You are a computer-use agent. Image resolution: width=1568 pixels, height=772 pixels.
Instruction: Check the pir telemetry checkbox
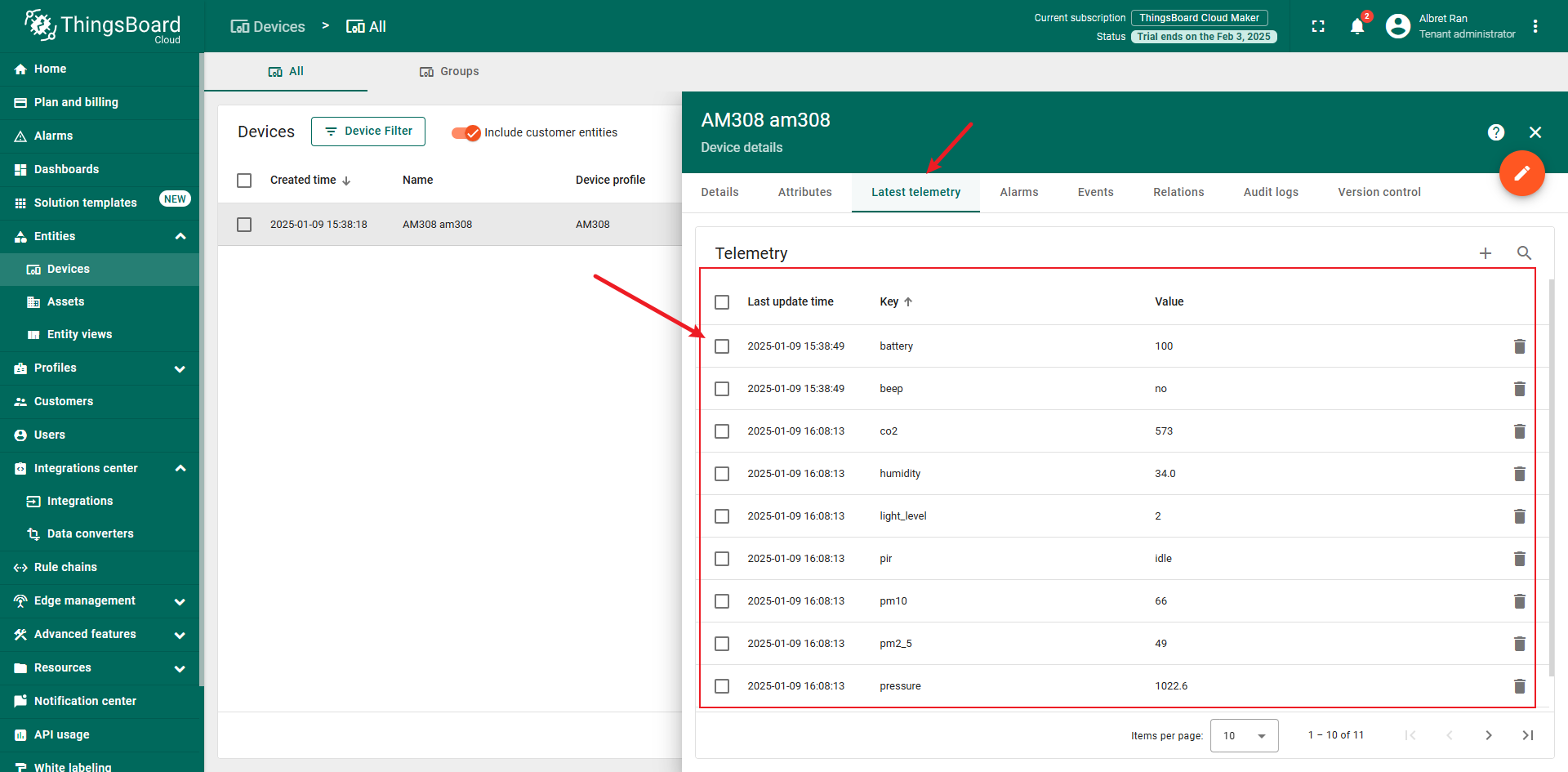click(x=722, y=559)
